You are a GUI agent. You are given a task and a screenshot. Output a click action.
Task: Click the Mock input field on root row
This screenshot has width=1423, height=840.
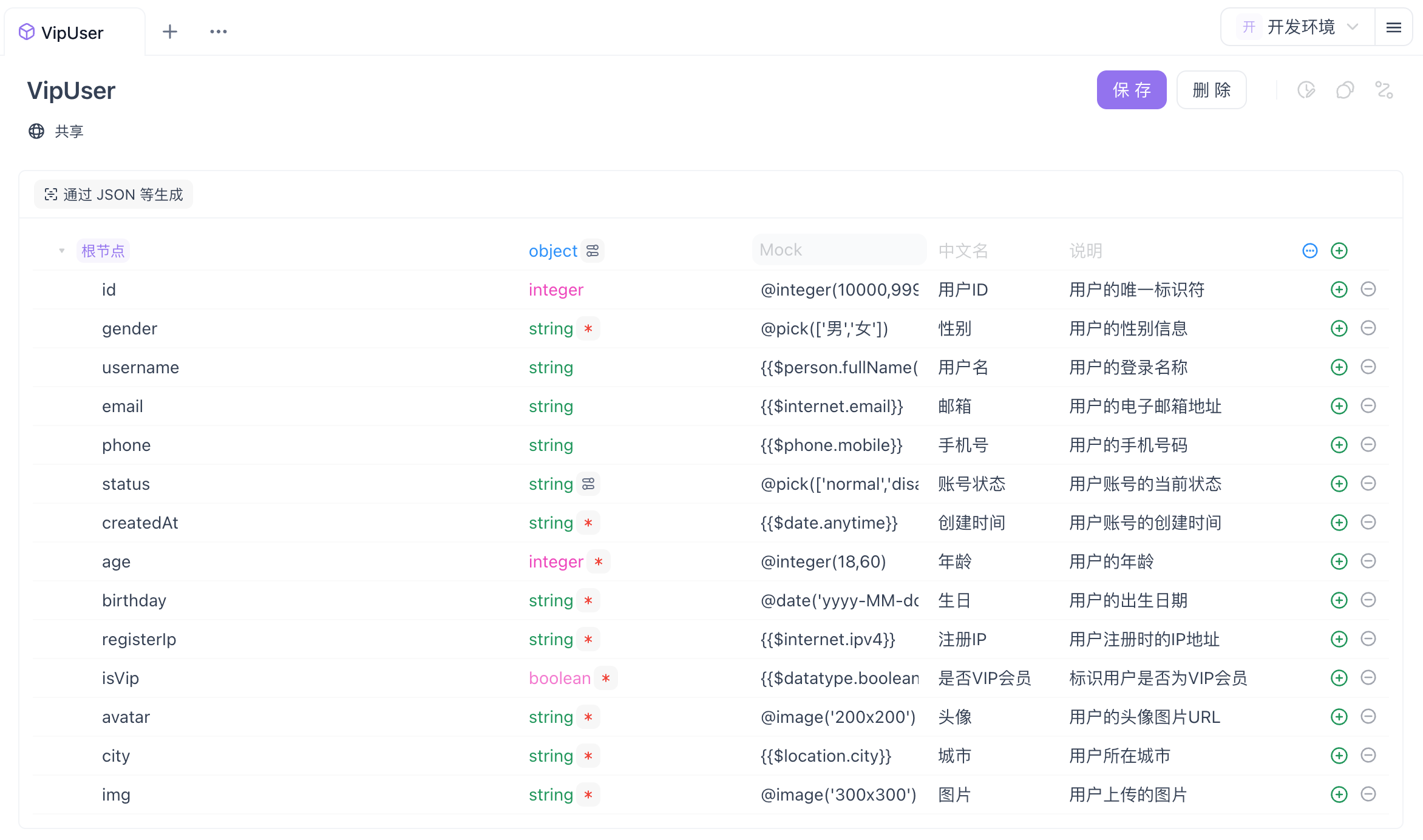point(838,250)
